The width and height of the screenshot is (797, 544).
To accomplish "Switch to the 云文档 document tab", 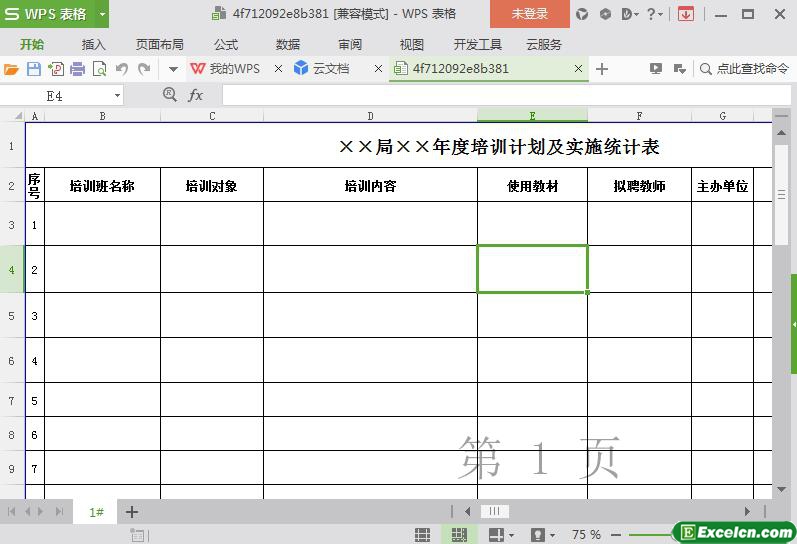I will pos(330,69).
